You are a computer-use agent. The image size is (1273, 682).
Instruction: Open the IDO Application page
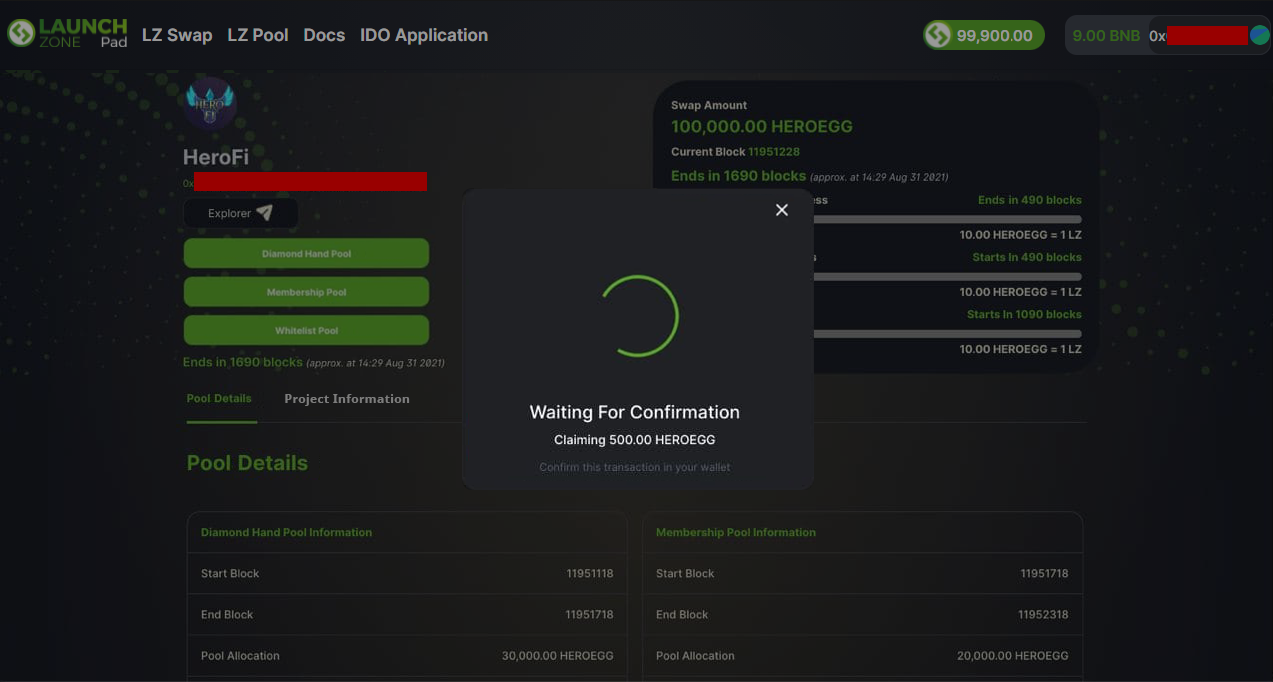(424, 35)
